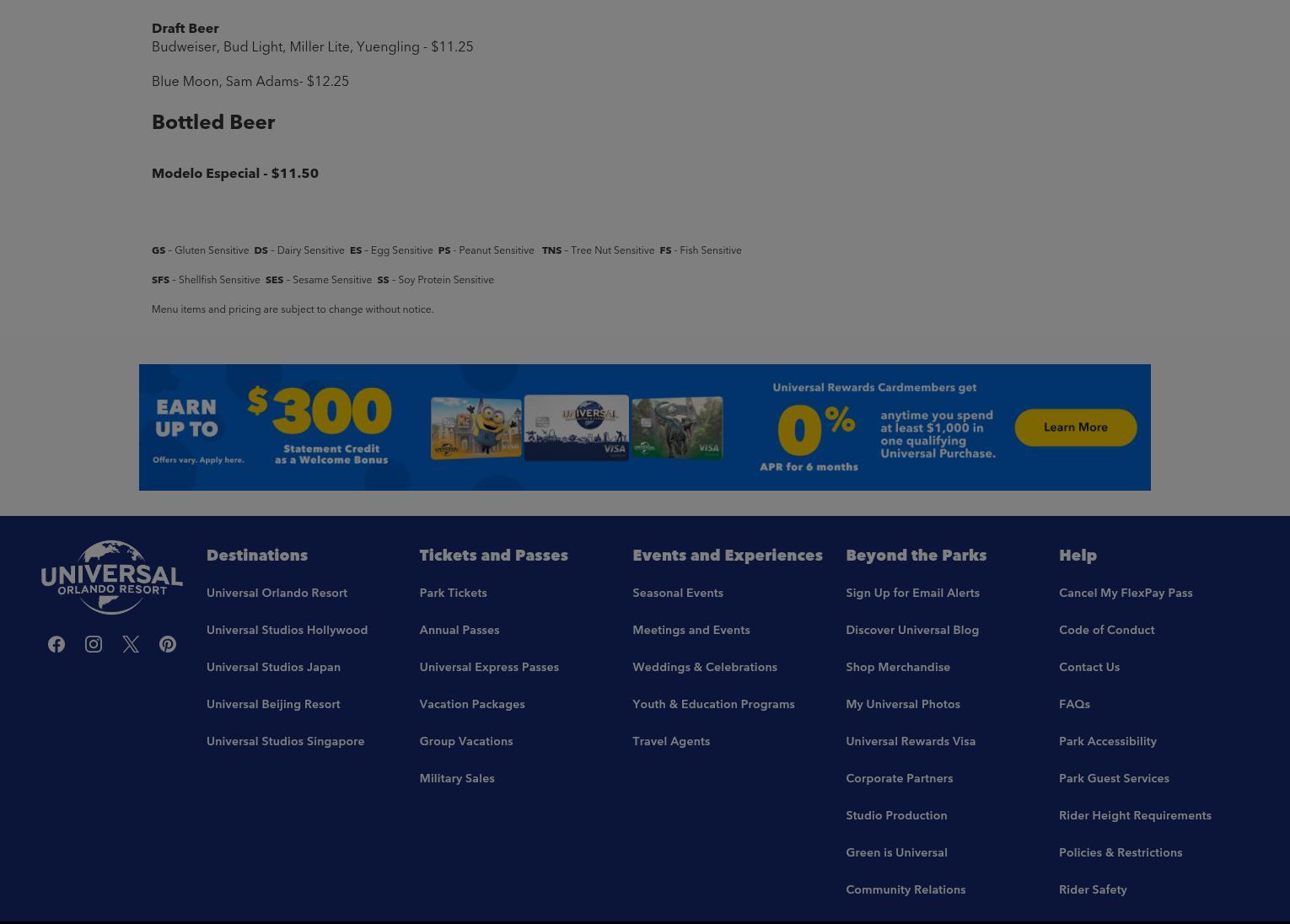Click the Blue Moon, Sam Adams price line
The height and width of the screenshot is (924, 1290).
[250, 82]
